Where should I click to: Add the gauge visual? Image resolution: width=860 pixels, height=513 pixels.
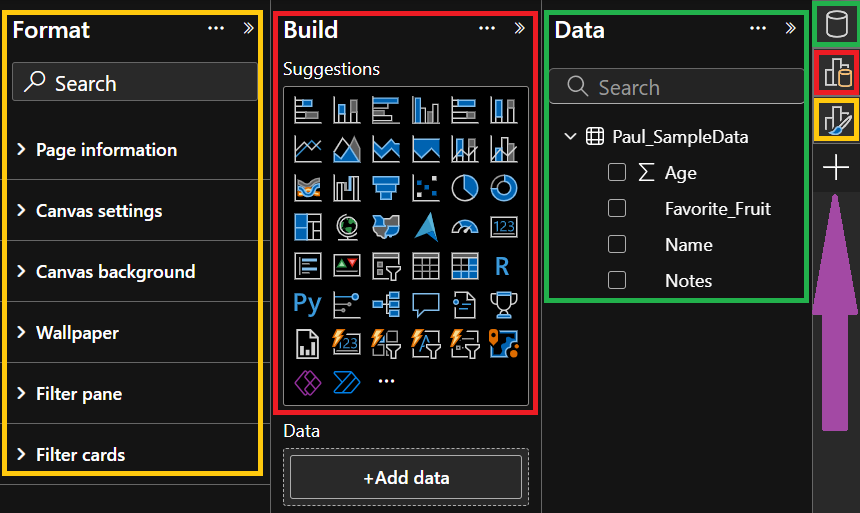(464, 227)
